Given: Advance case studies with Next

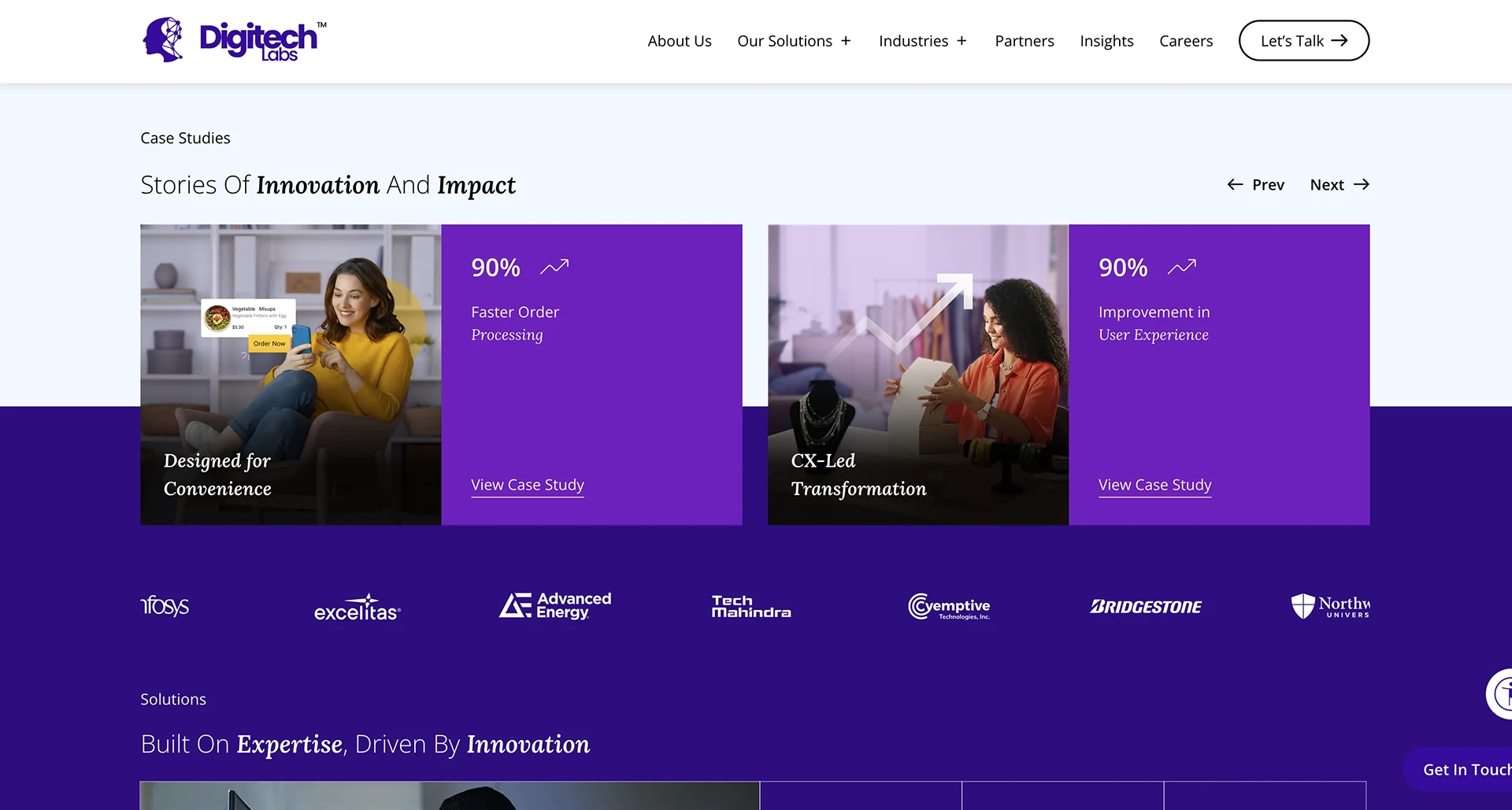Looking at the screenshot, I should [x=1340, y=185].
